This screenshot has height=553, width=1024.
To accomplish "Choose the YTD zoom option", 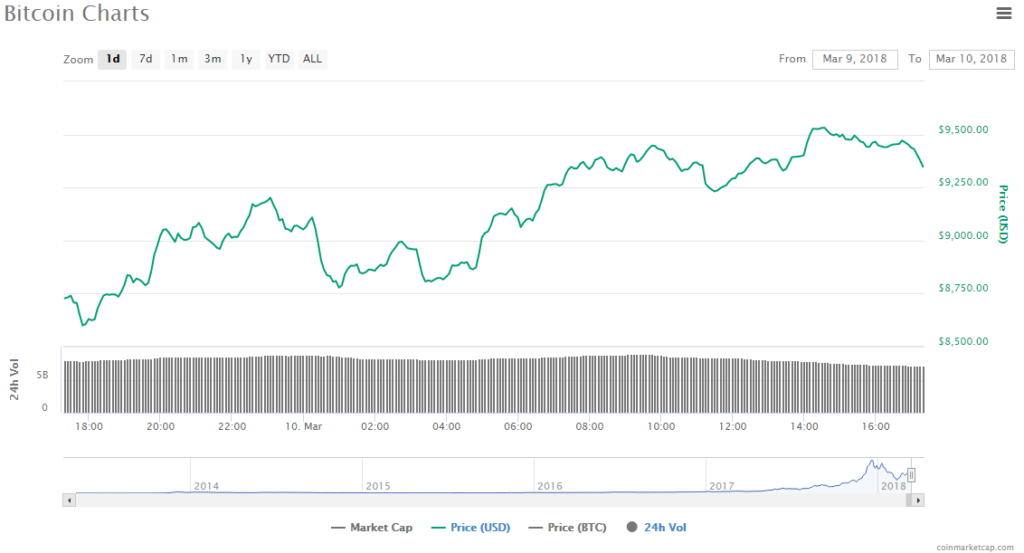I will (x=279, y=59).
